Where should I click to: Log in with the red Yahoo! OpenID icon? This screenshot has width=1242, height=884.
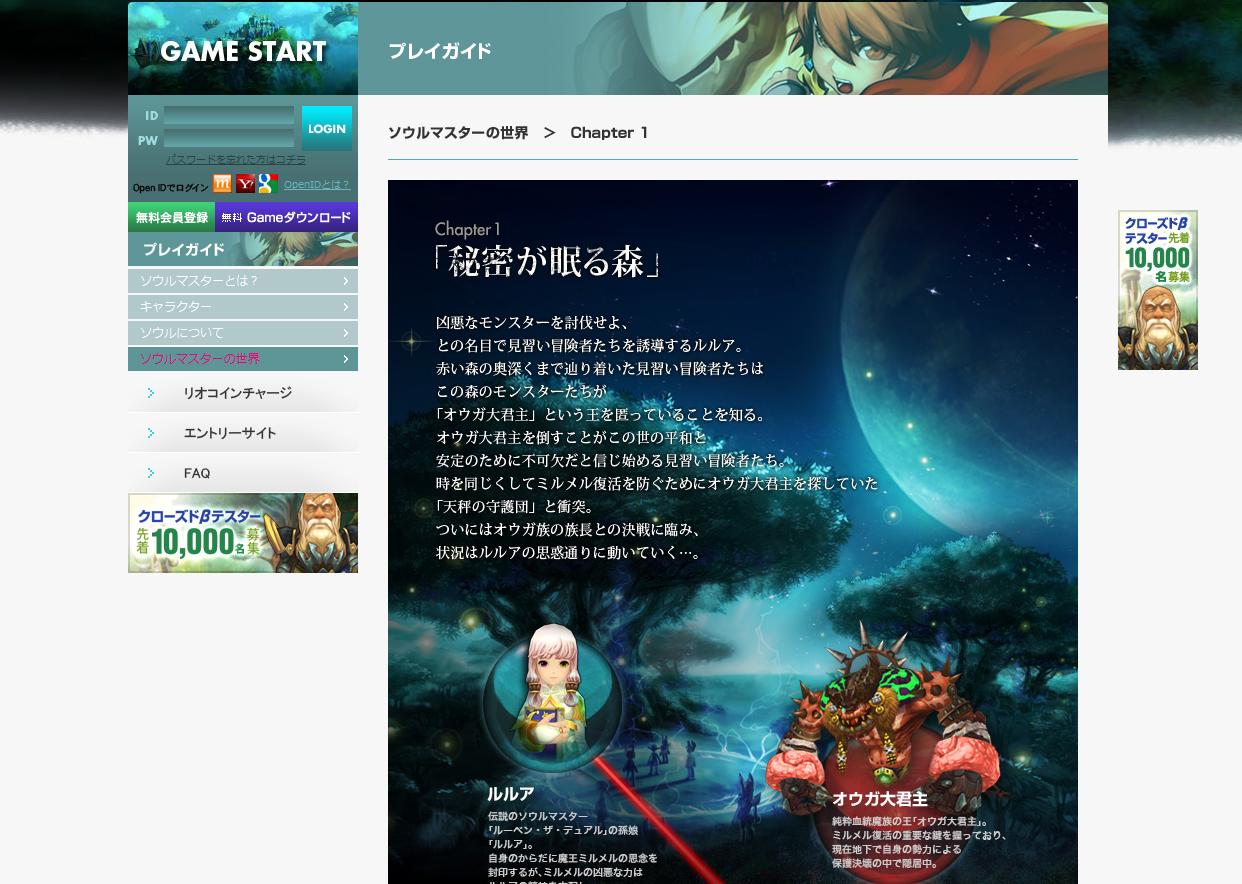point(245,184)
